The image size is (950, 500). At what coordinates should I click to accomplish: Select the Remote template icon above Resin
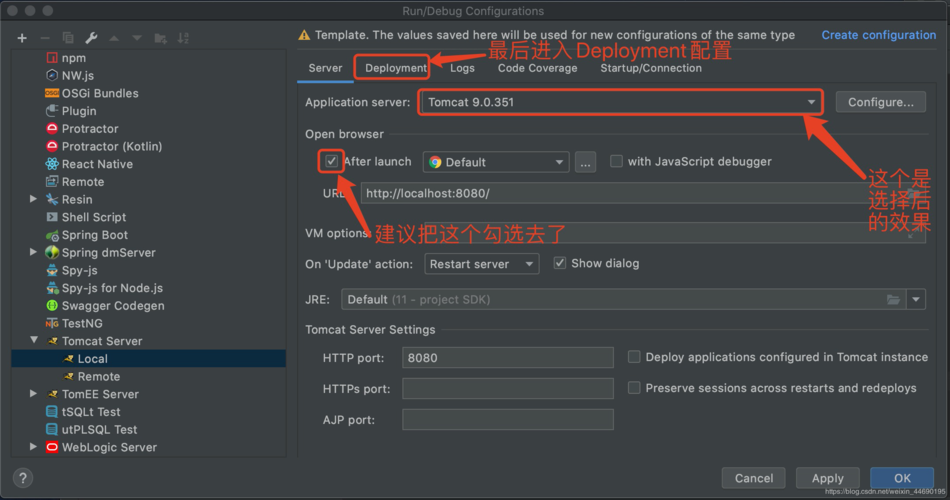52,181
